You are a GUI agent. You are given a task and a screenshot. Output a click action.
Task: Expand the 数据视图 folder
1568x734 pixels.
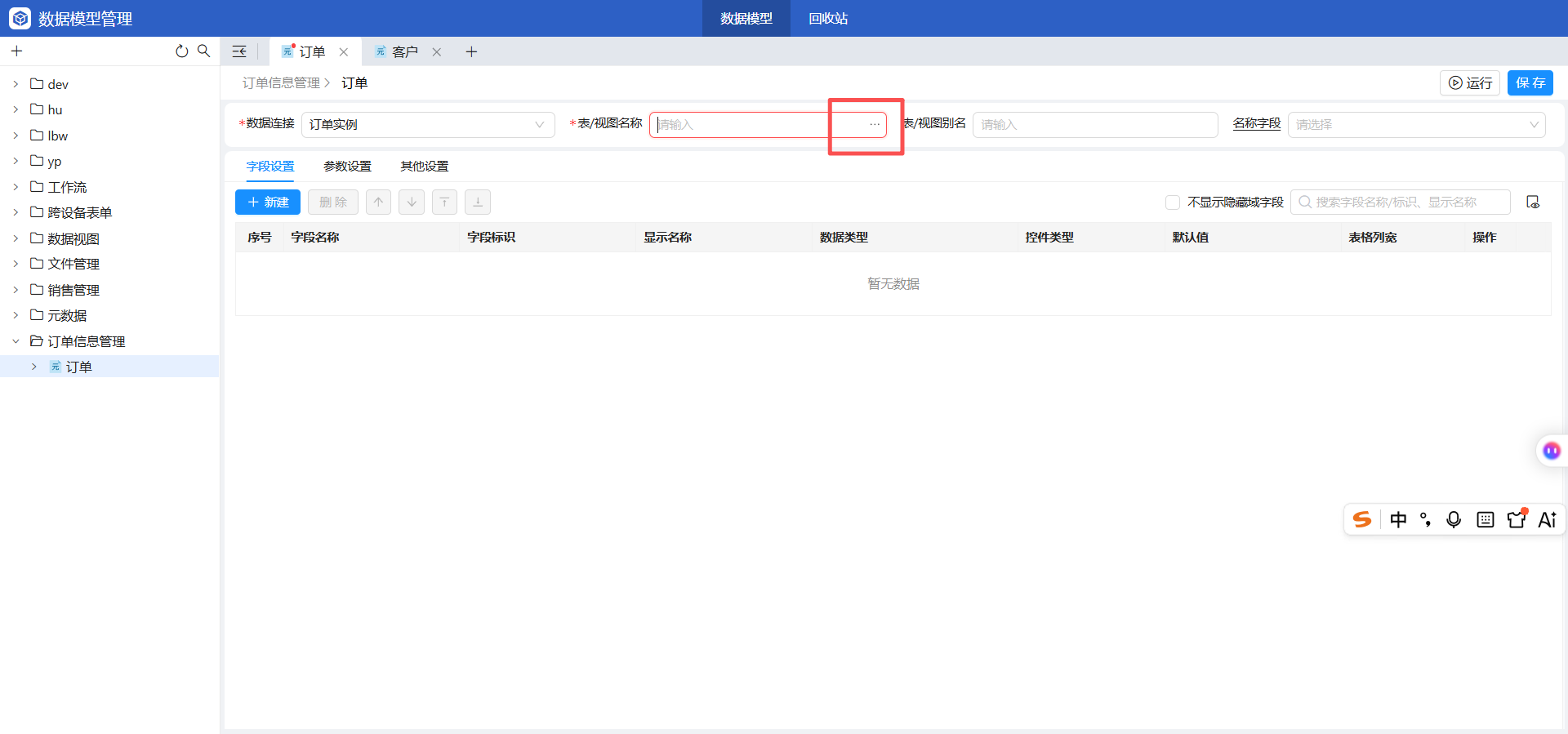point(16,238)
